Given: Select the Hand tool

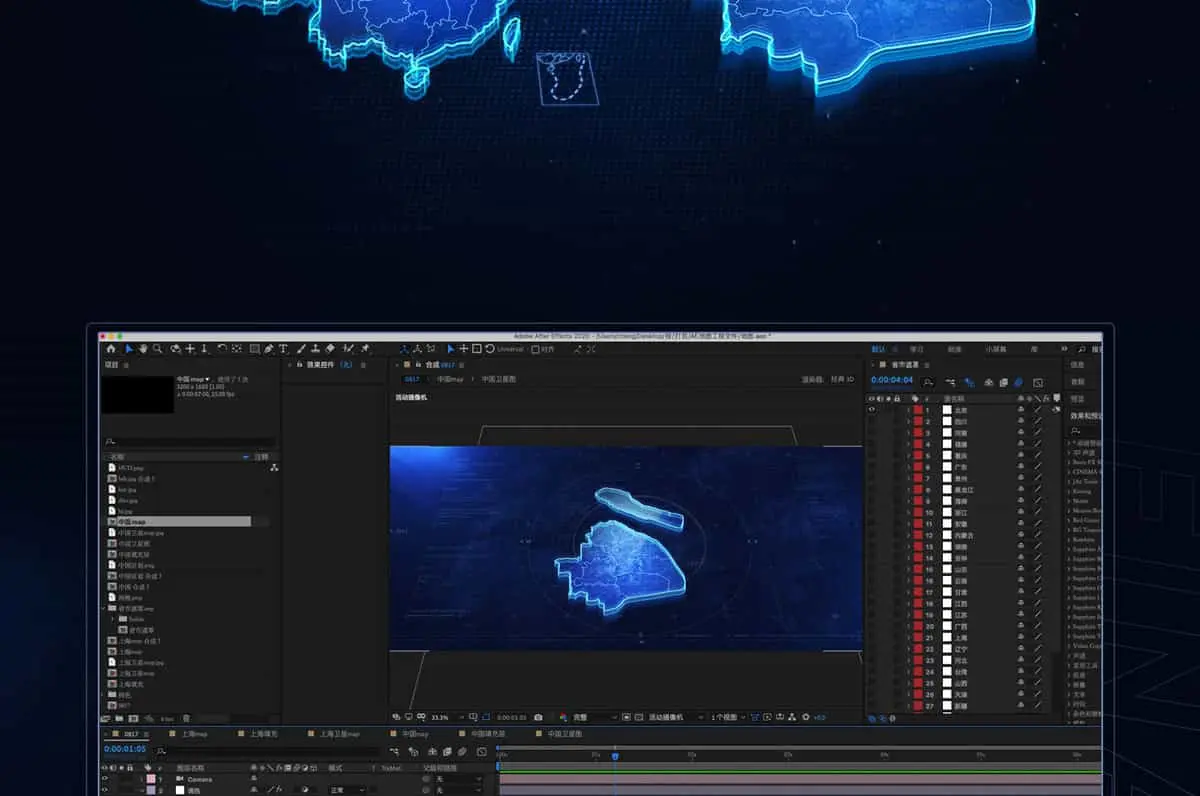Looking at the screenshot, I should pyautogui.click(x=143, y=349).
